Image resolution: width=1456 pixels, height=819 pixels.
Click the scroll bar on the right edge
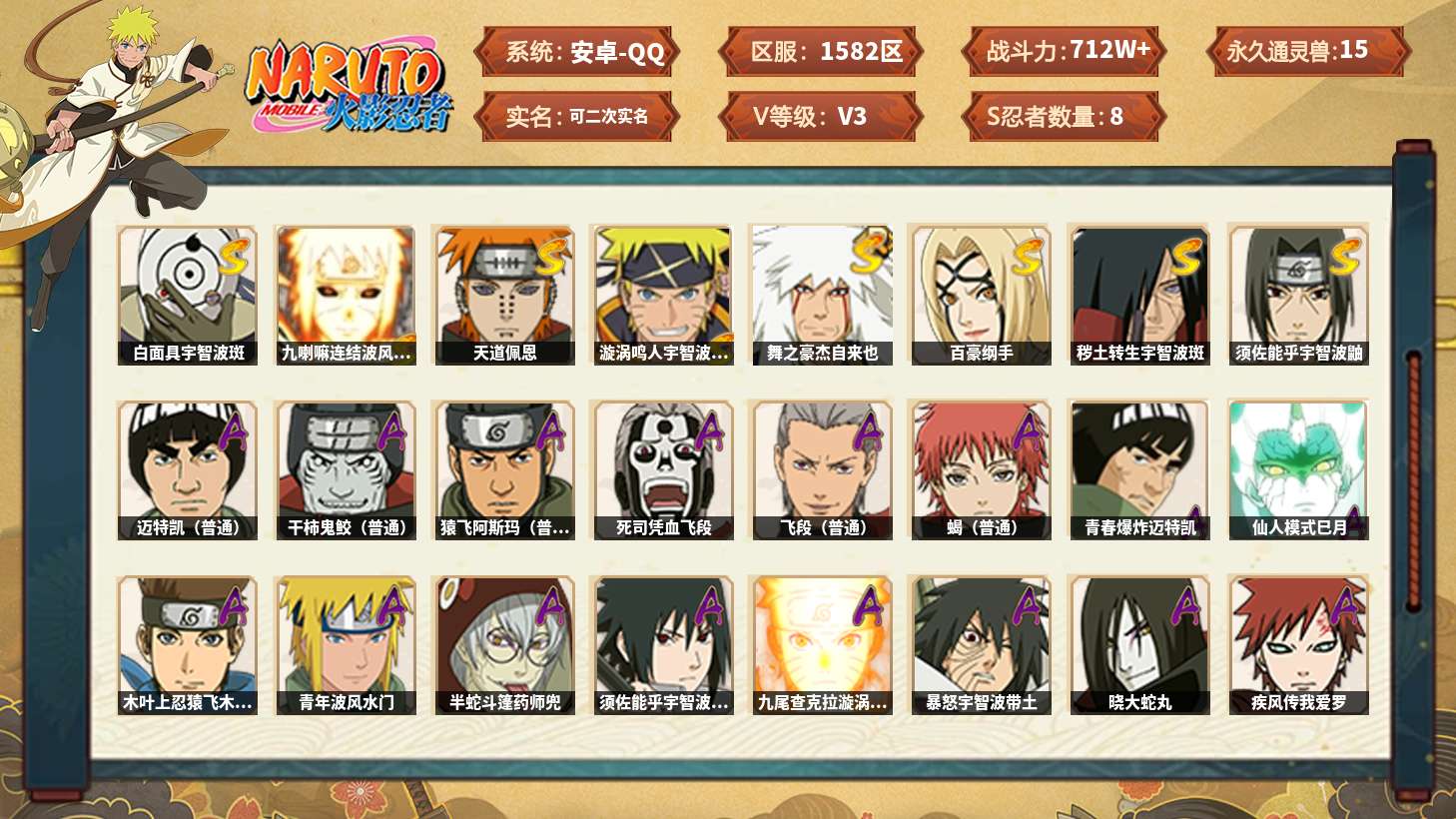(1413, 481)
